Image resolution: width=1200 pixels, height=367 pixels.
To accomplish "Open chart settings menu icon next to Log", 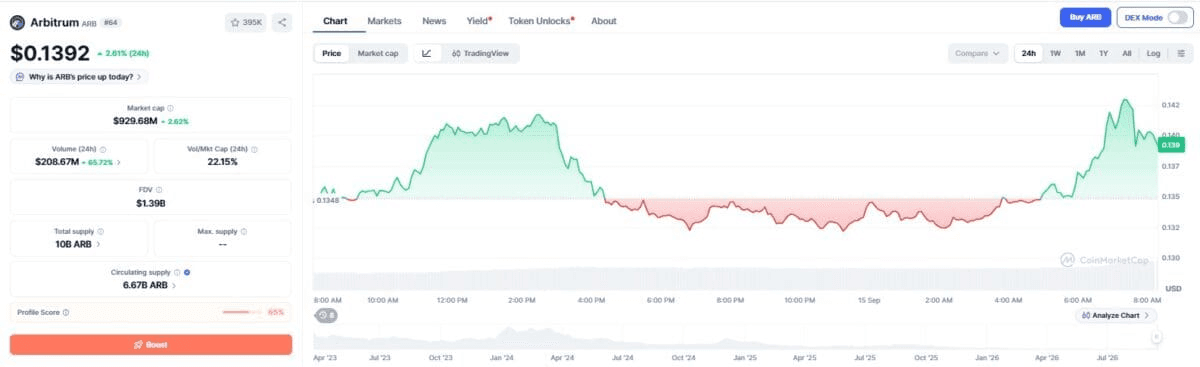I will (1181, 53).
